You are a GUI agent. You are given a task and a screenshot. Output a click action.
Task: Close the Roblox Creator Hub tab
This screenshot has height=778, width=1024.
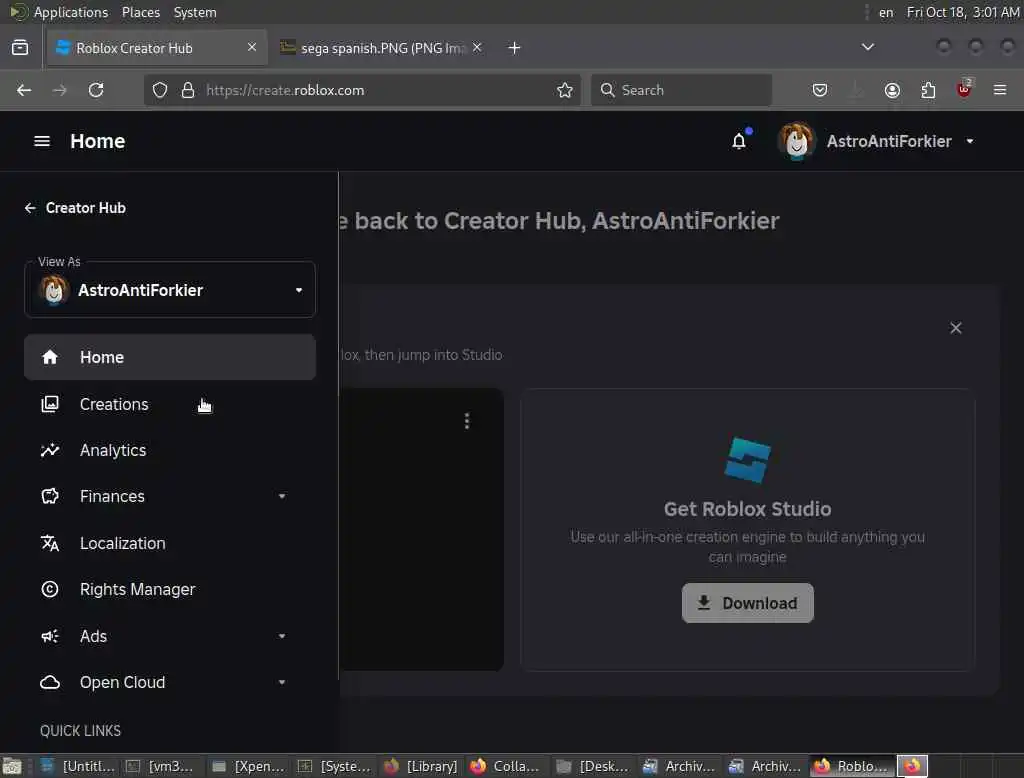point(251,47)
